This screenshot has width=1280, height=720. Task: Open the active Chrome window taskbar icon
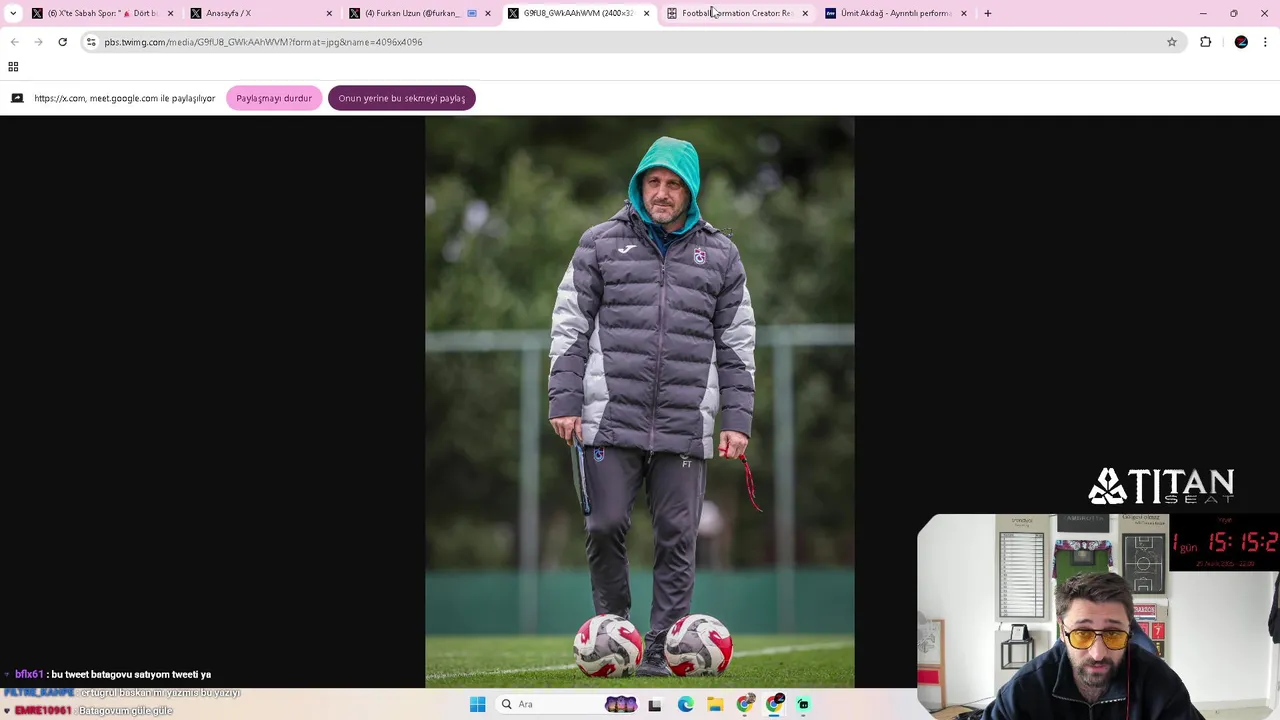(x=774, y=704)
